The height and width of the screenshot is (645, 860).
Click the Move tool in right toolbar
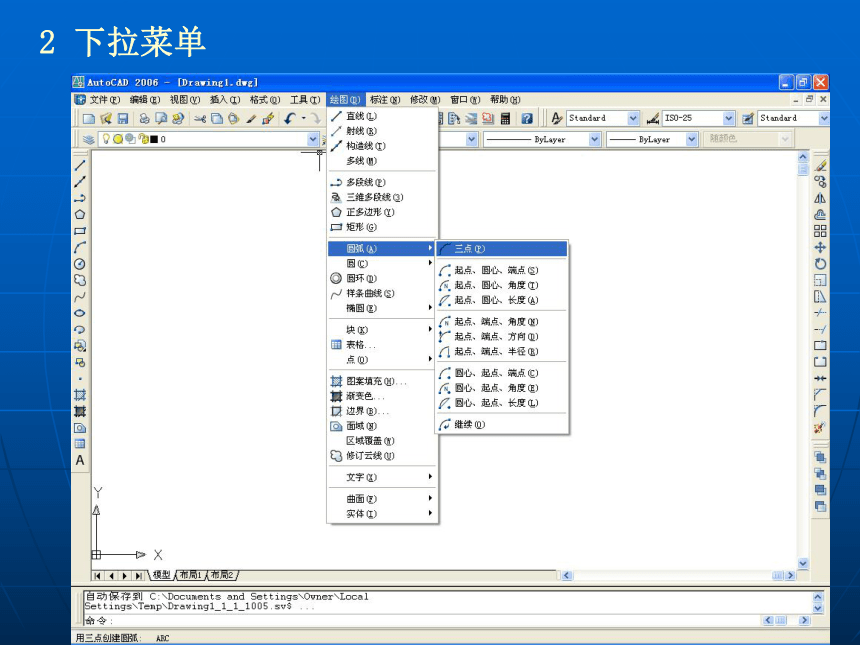coord(820,247)
